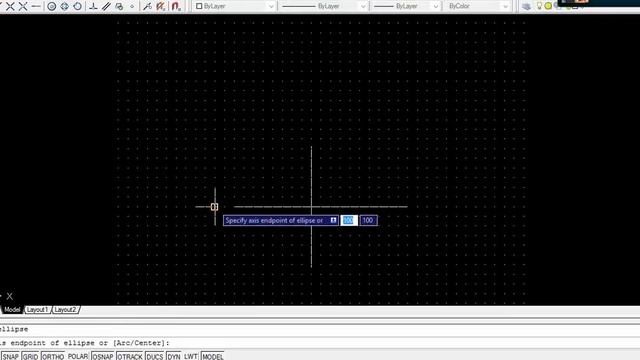Toggle OSNAP in status bar
The image size is (640, 360).
coord(102,356)
